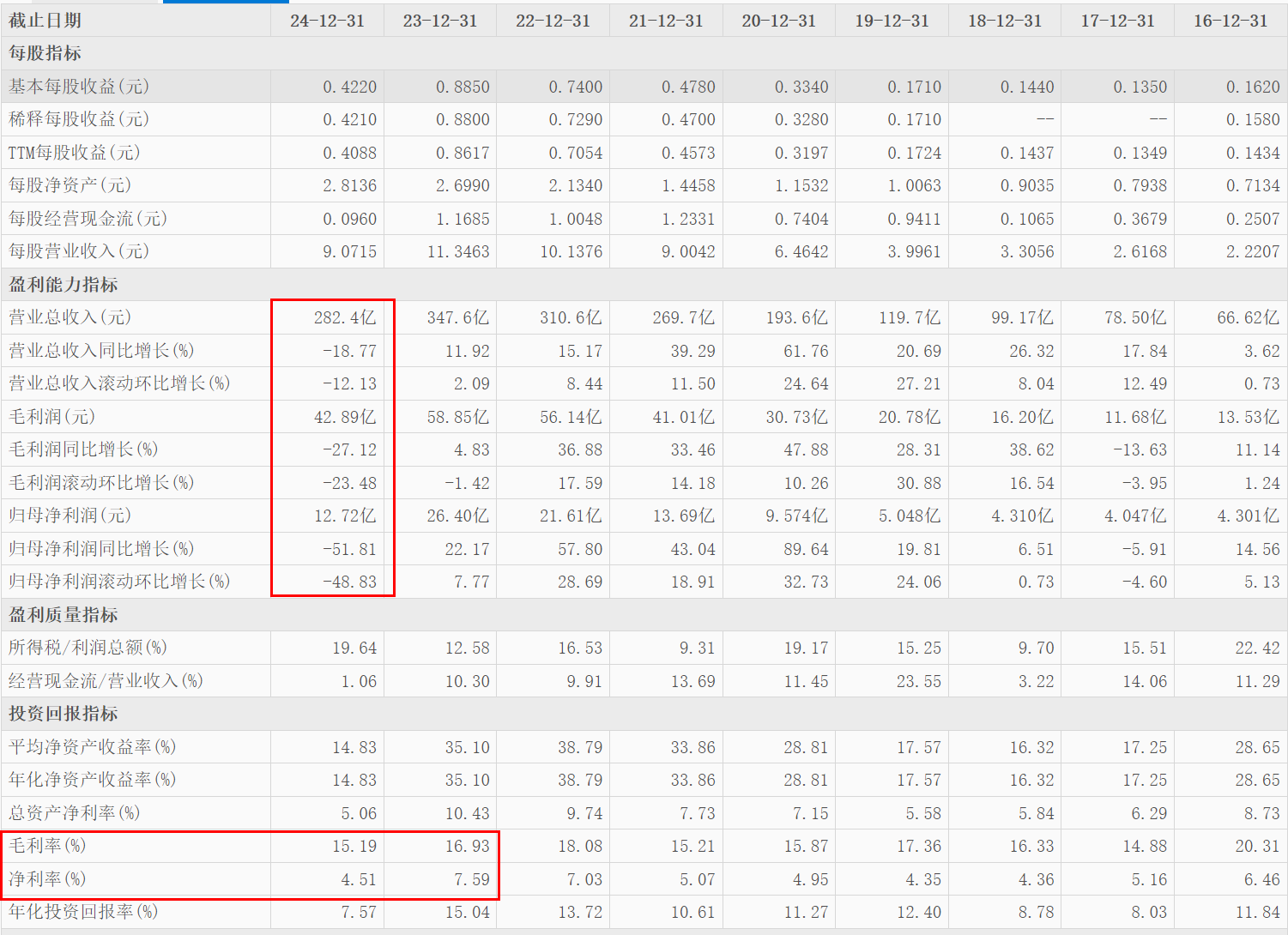Viewport: 1288px width, 935px height.
Task: Click the -18.77 revenue growth value
Action: click(x=350, y=352)
